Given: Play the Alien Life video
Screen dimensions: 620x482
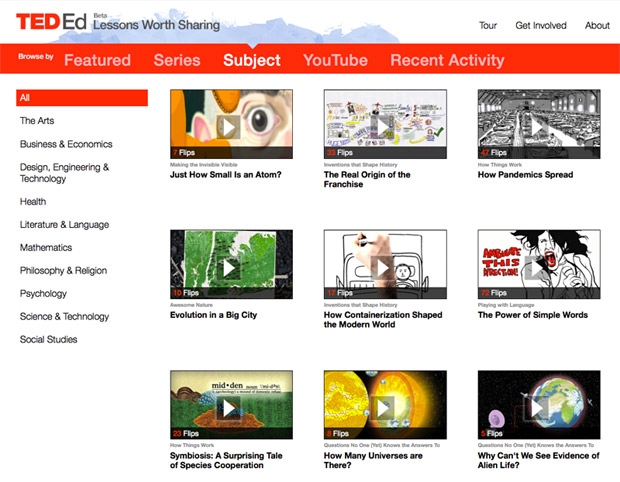Looking at the screenshot, I should 537,408.
